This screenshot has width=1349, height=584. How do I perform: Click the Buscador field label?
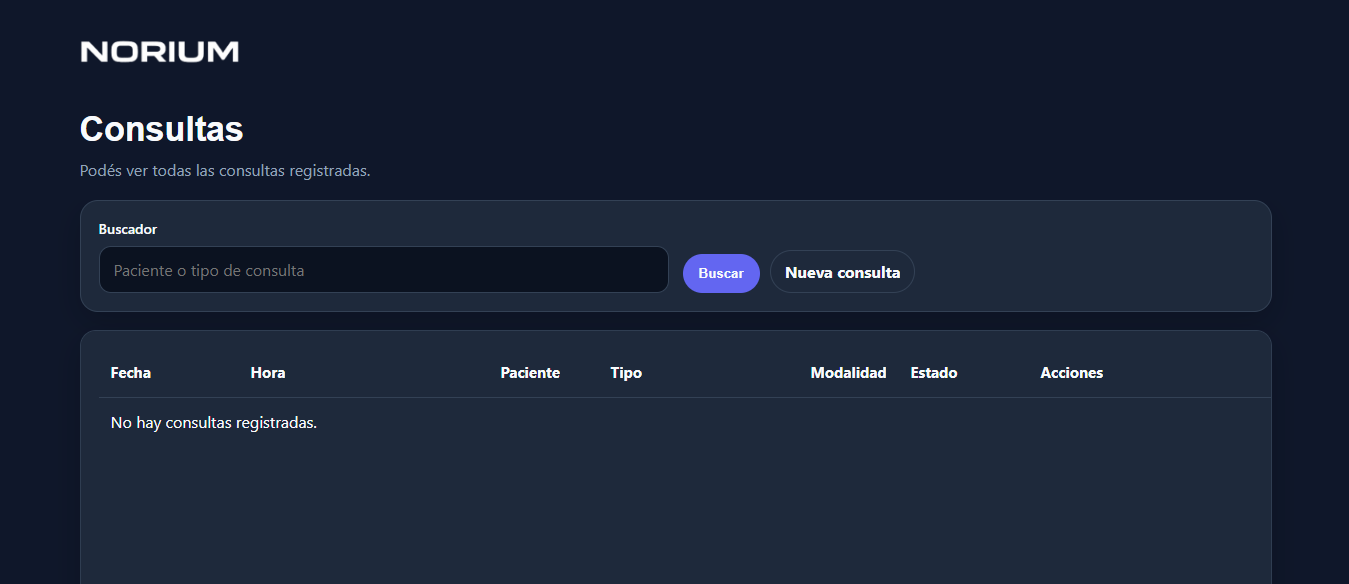pos(127,229)
